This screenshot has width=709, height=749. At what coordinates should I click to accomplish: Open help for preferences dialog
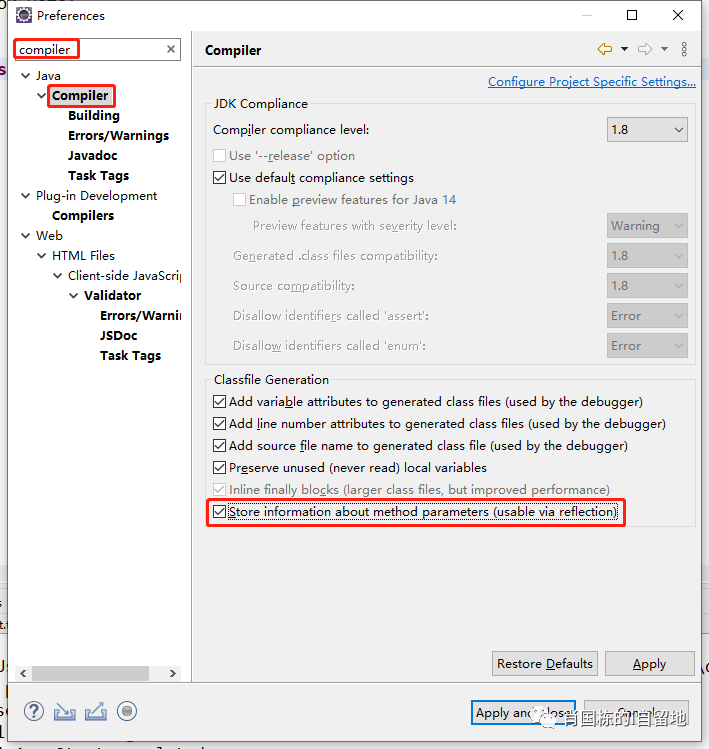tap(34, 711)
